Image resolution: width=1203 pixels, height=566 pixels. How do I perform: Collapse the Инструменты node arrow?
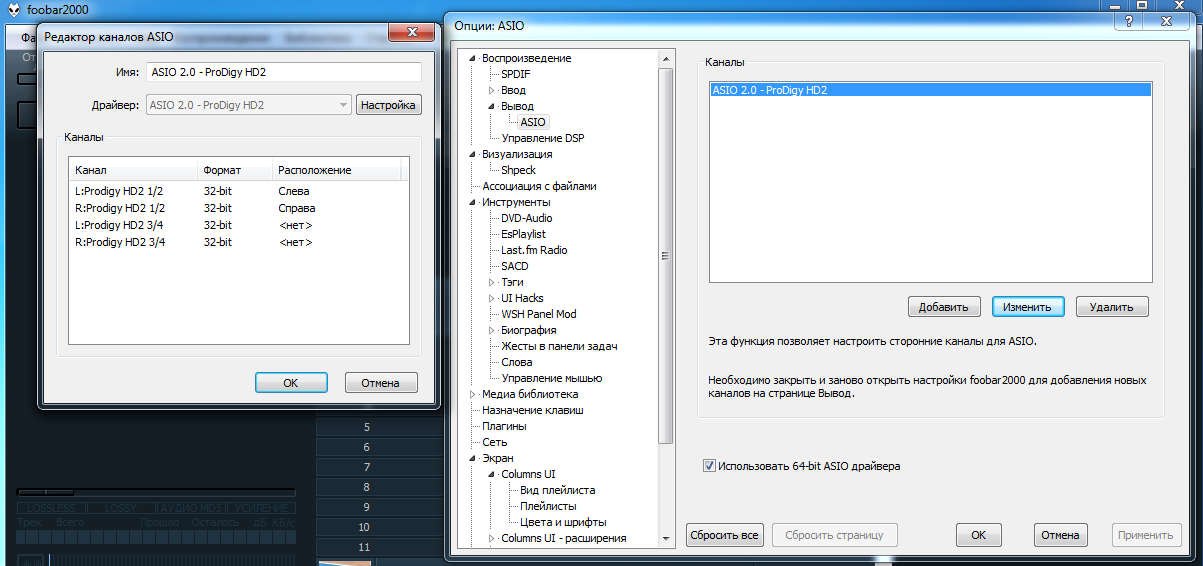(474, 202)
